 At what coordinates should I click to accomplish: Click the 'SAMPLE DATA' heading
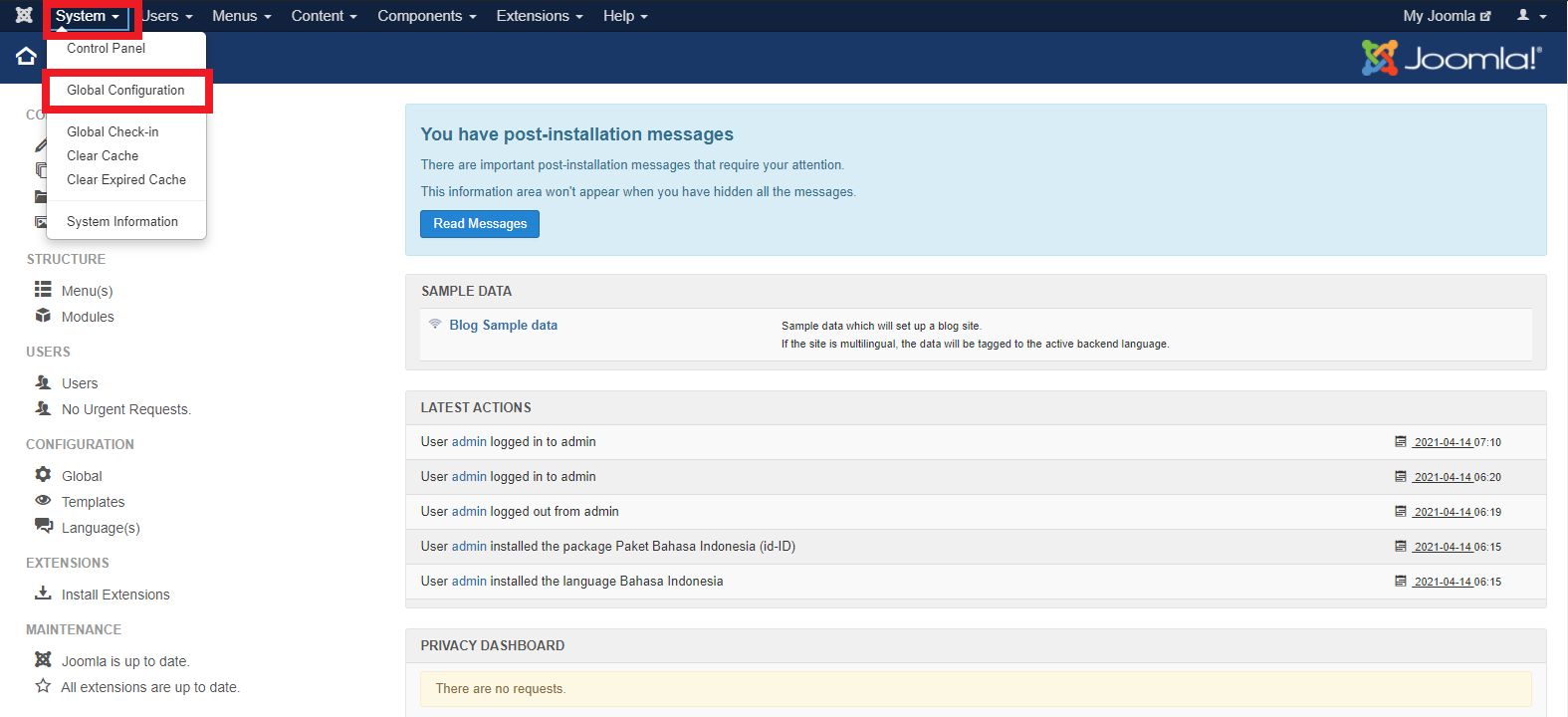pyautogui.click(x=466, y=291)
